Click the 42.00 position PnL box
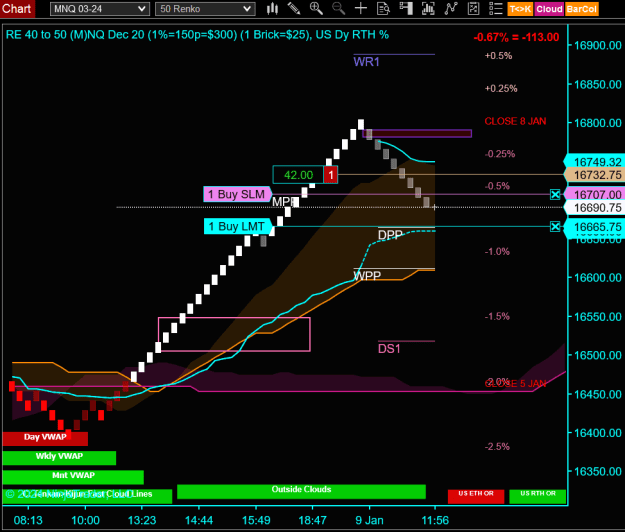This screenshot has width=625, height=532. (x=298, y=175)
